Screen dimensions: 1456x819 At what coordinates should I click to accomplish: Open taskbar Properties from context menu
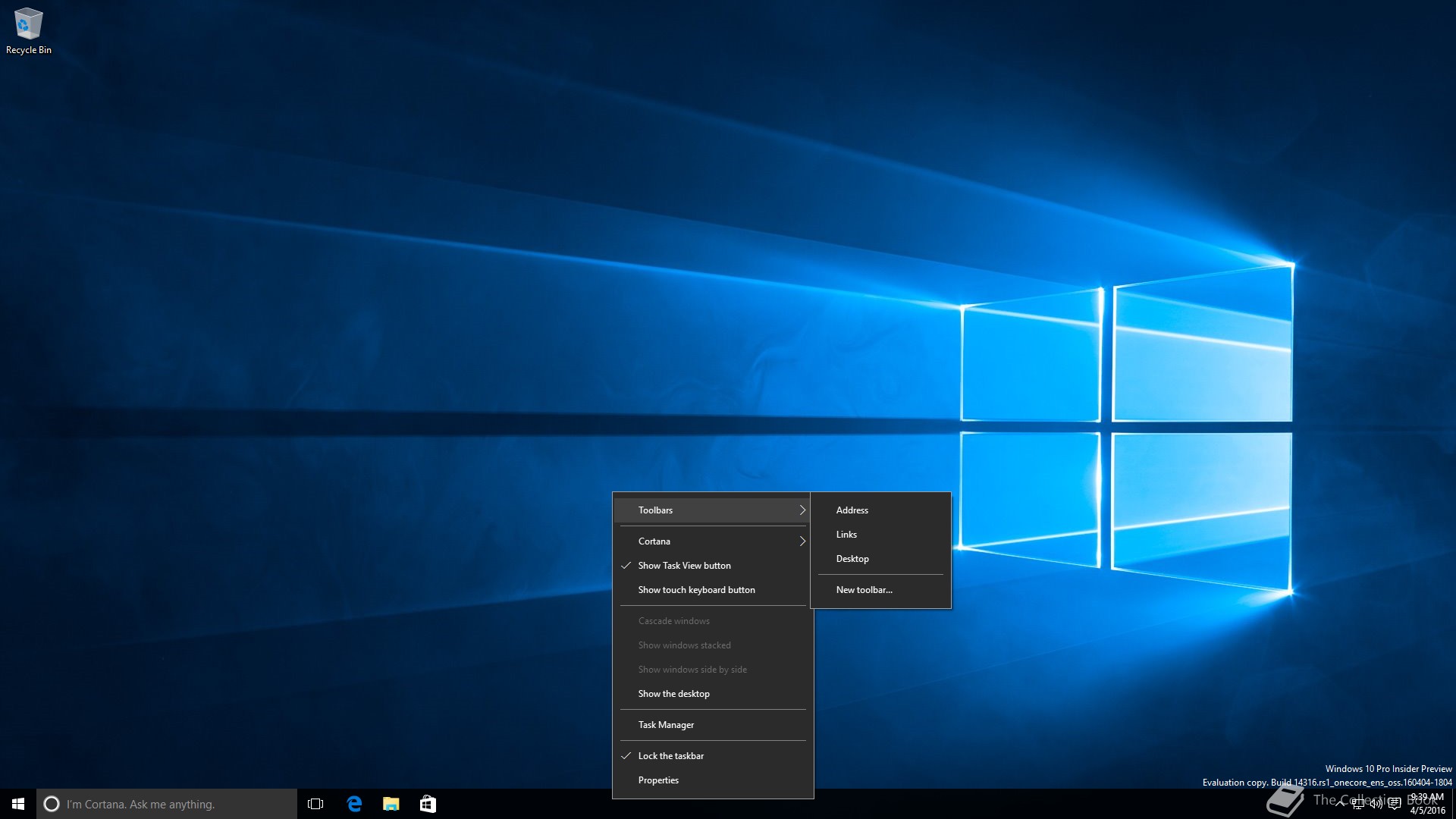tap(713, 780)
